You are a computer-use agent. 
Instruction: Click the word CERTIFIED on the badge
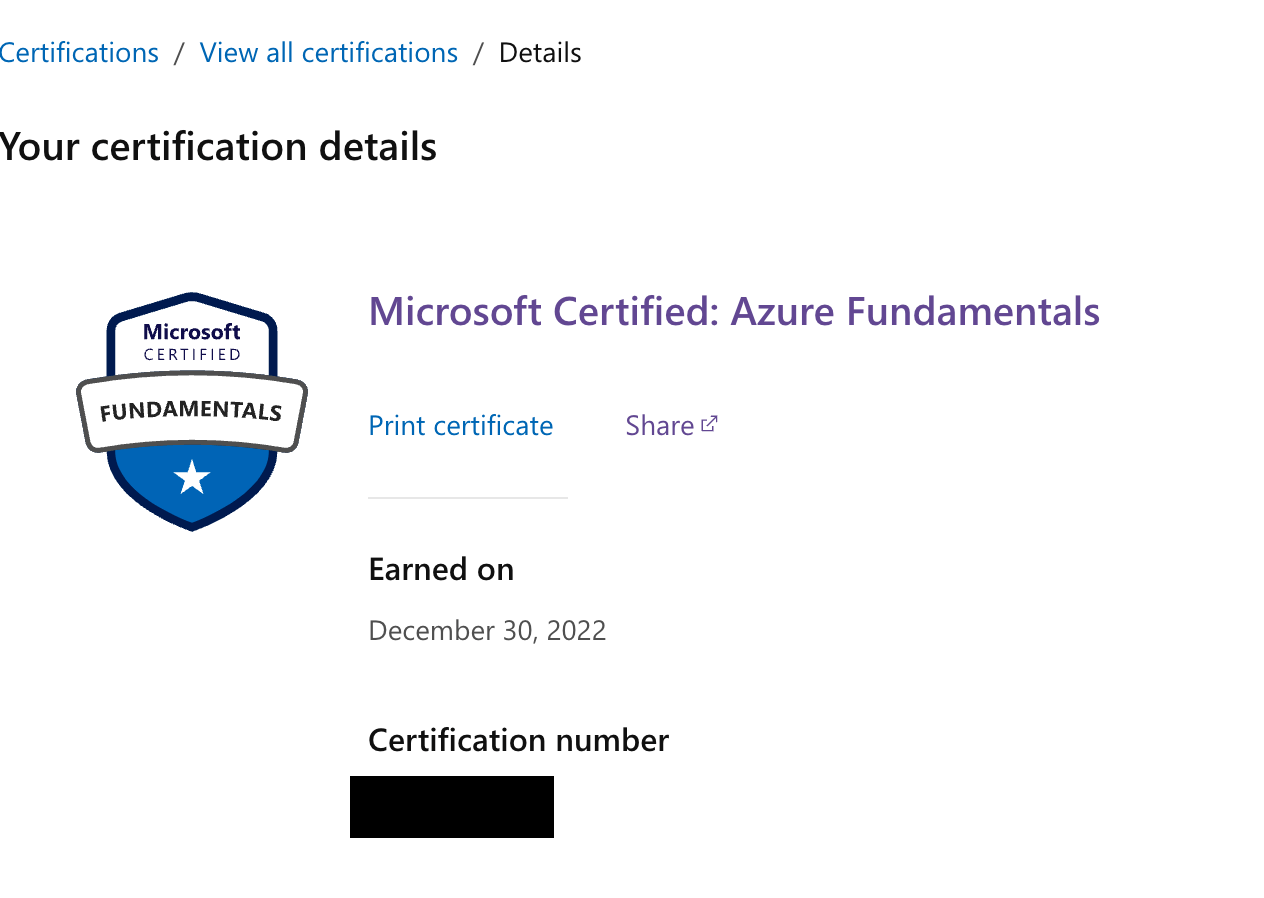coord(192,354)
